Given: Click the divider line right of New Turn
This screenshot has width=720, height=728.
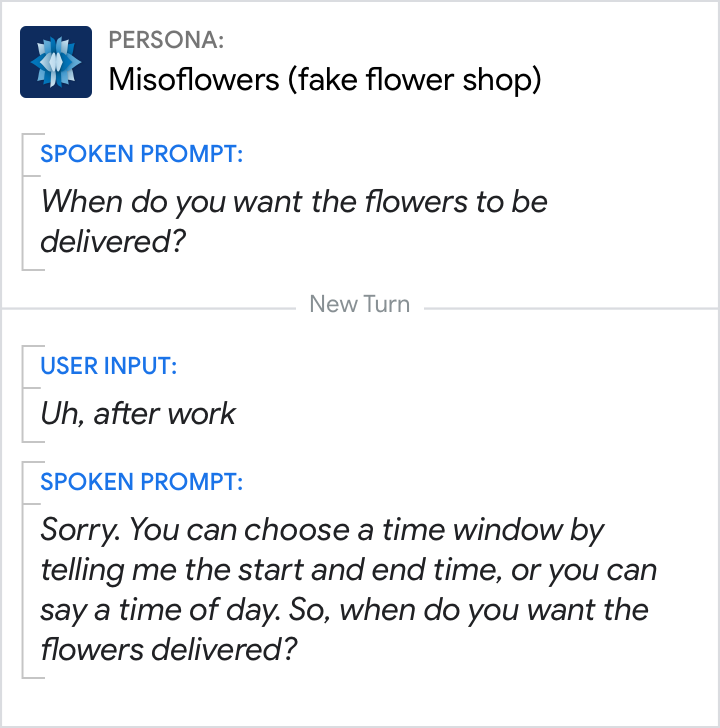Looking at the screenshot, I should pyautogui.click(x=570, y=307).
